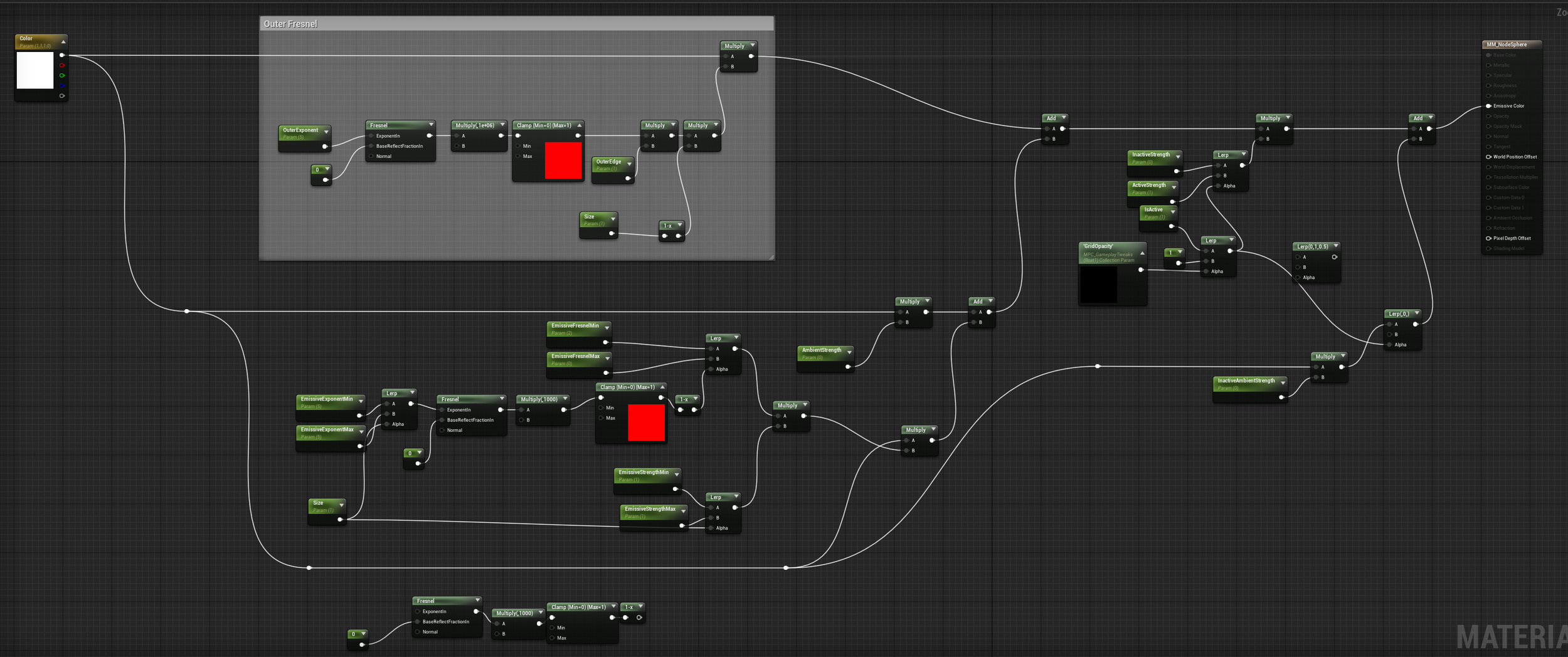Click output pin of AmbientStrength node

pyautogui.click(x=847, y=367)
